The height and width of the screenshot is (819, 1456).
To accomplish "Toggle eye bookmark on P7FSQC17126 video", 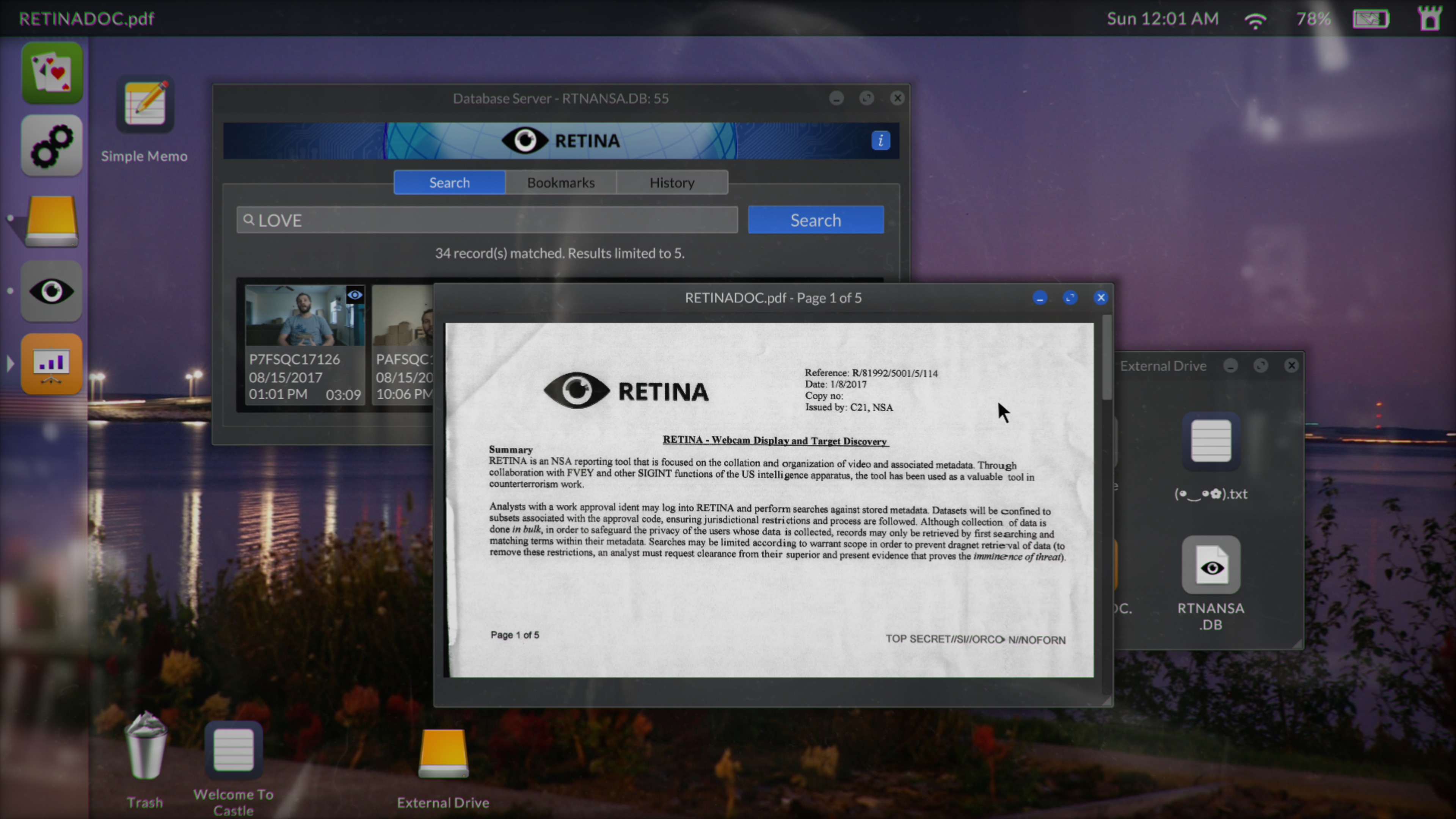I will point(355,295).
